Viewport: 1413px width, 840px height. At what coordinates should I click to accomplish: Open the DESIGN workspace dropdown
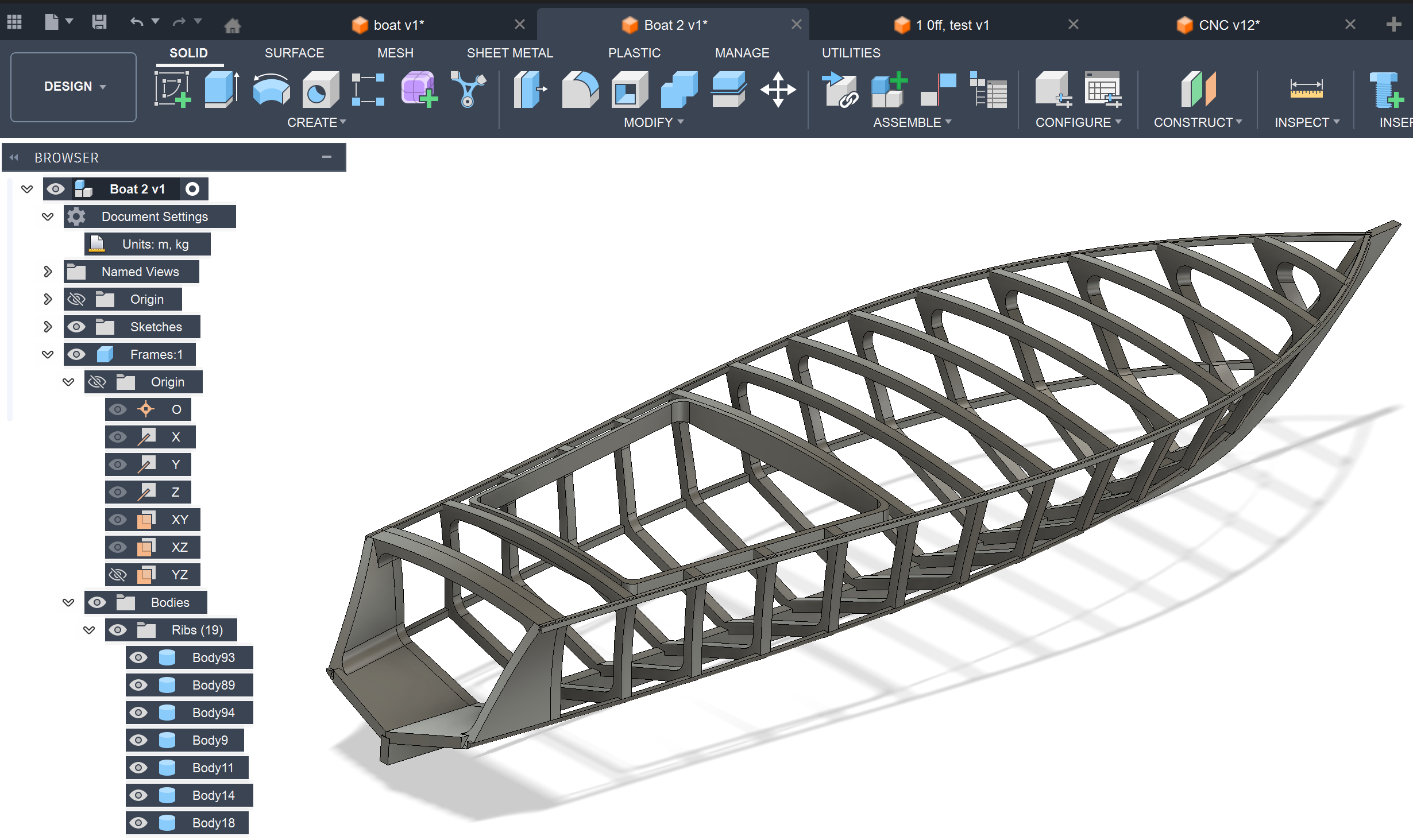click(74, 87)
